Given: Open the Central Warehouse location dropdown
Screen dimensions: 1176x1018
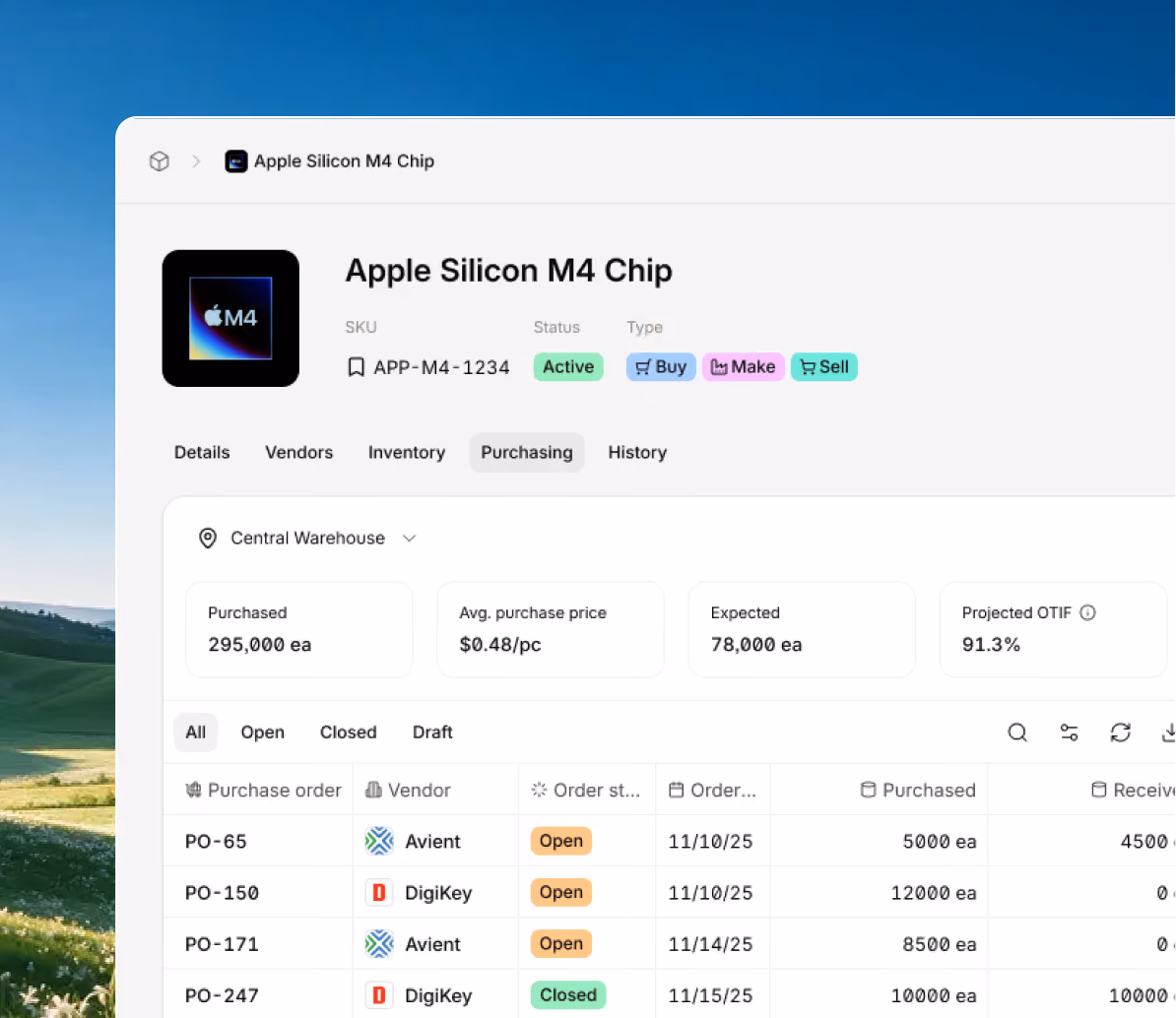Looking at the screenshot, I should point(307,539).
